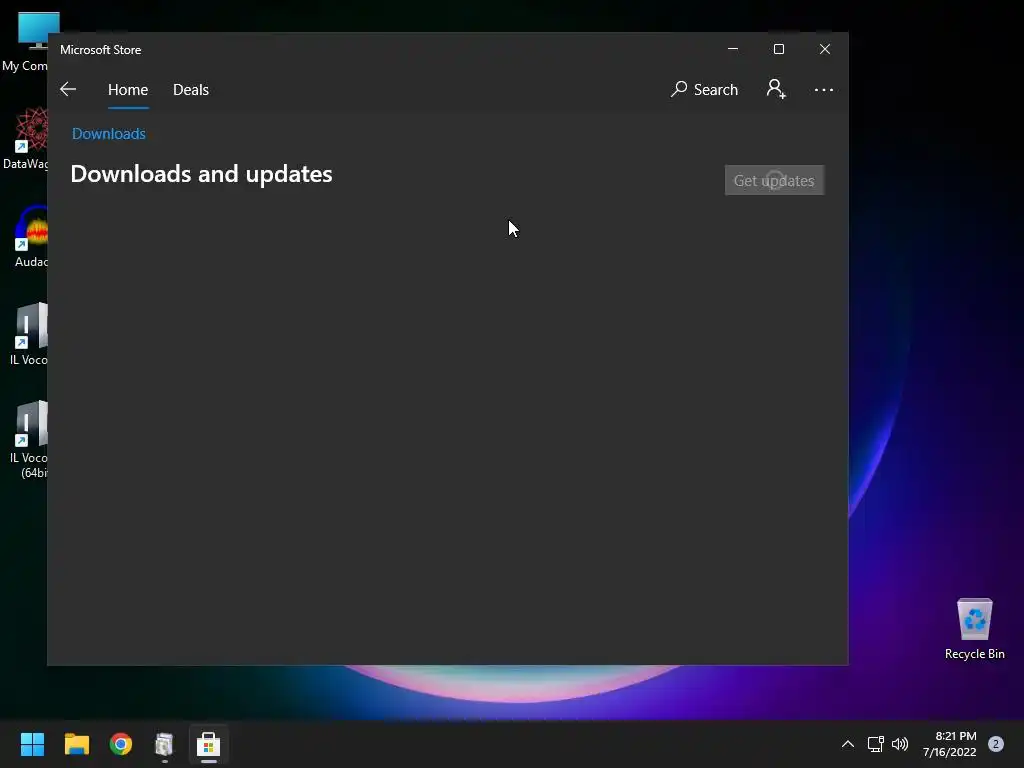Maximize the Microsoft Store window
The image size is (1024, 768).
click(x=778, y=49)
